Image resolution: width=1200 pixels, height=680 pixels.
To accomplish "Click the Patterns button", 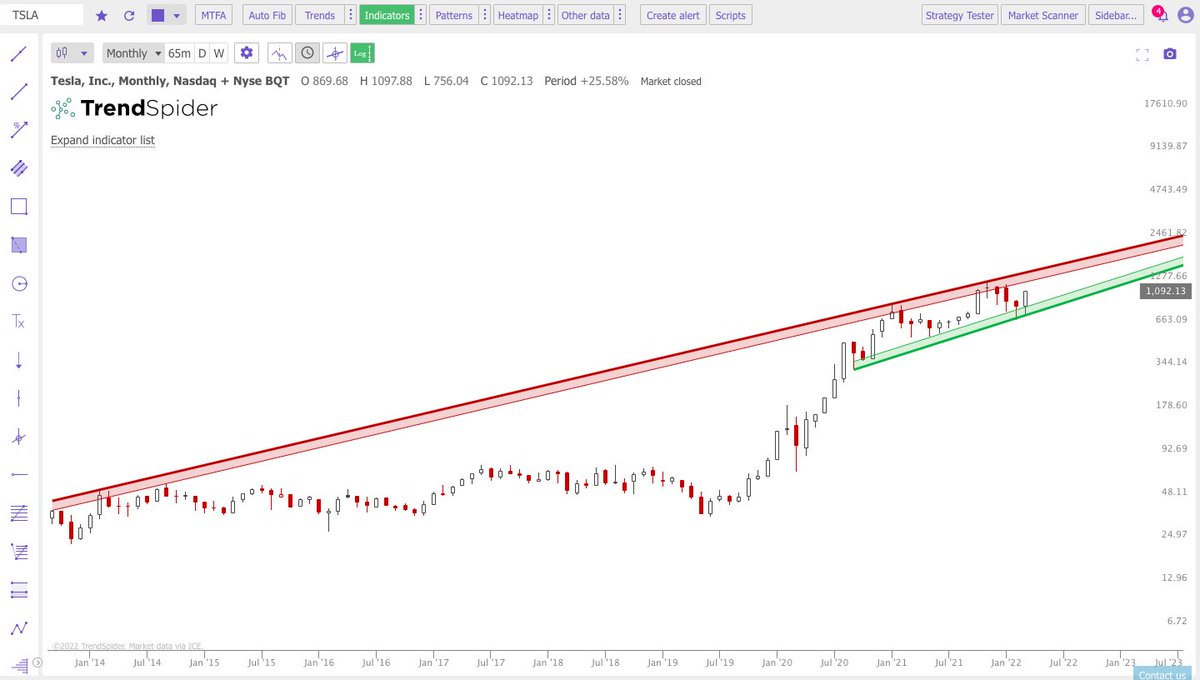I will click(454, 16).
